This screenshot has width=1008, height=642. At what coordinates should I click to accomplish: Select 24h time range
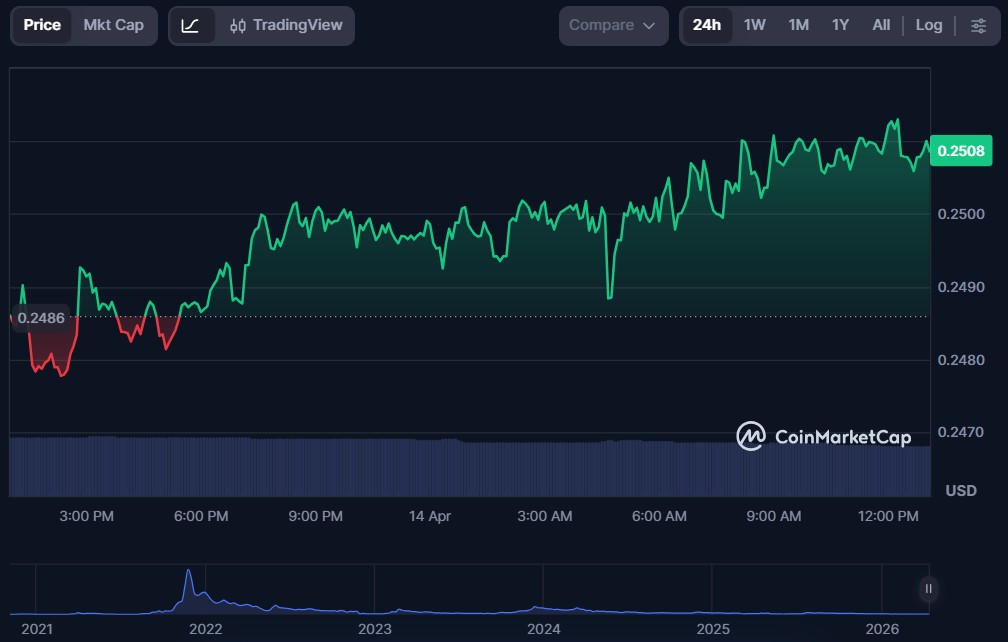706,25
